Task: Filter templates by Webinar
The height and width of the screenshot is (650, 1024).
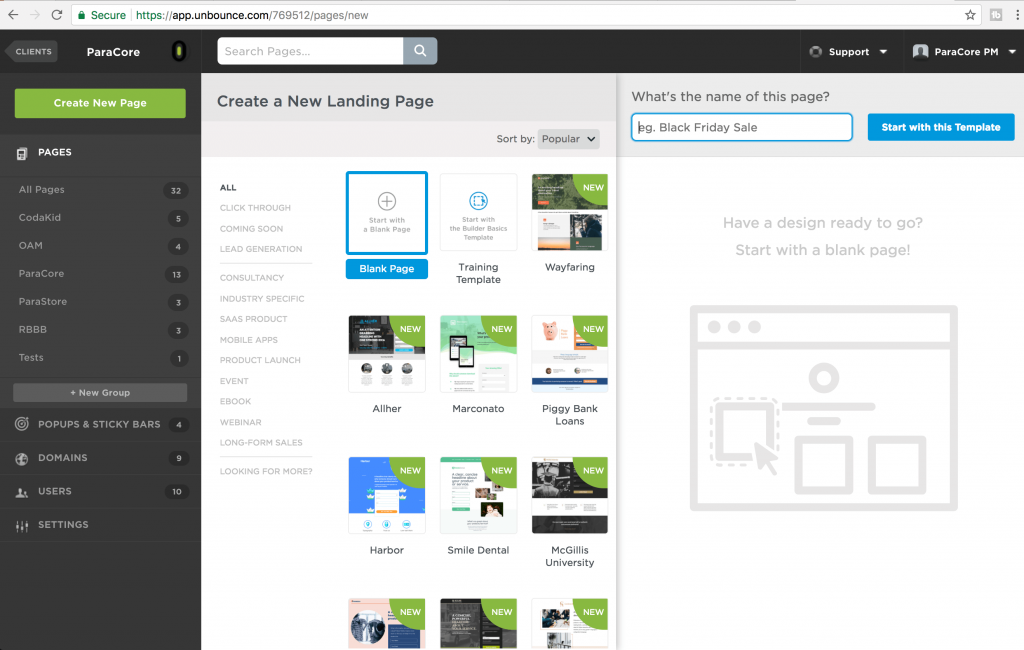Action: point(240,422)
